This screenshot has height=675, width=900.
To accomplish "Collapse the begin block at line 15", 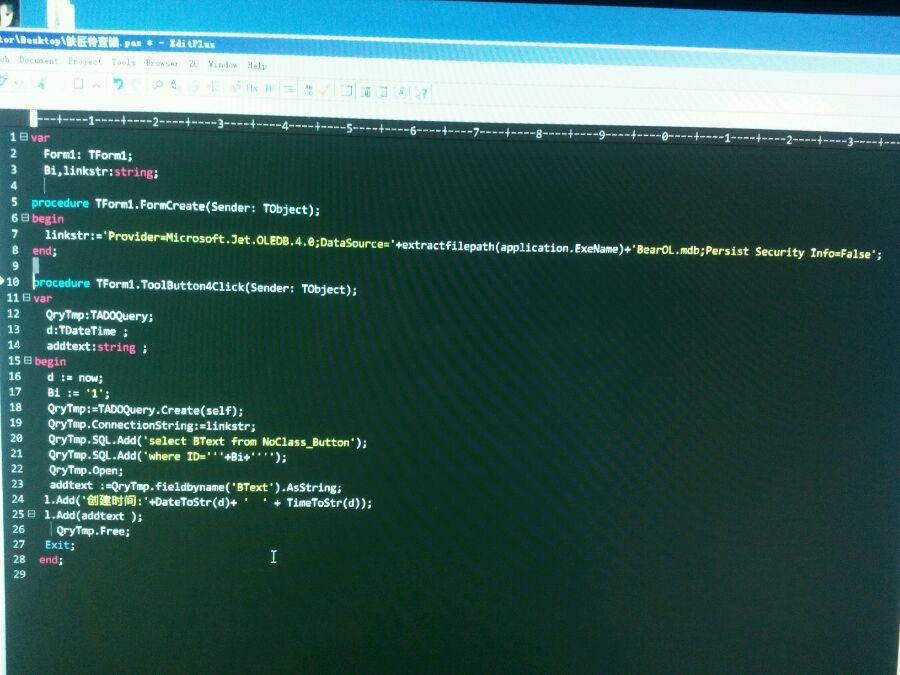I will pos(27,360).
